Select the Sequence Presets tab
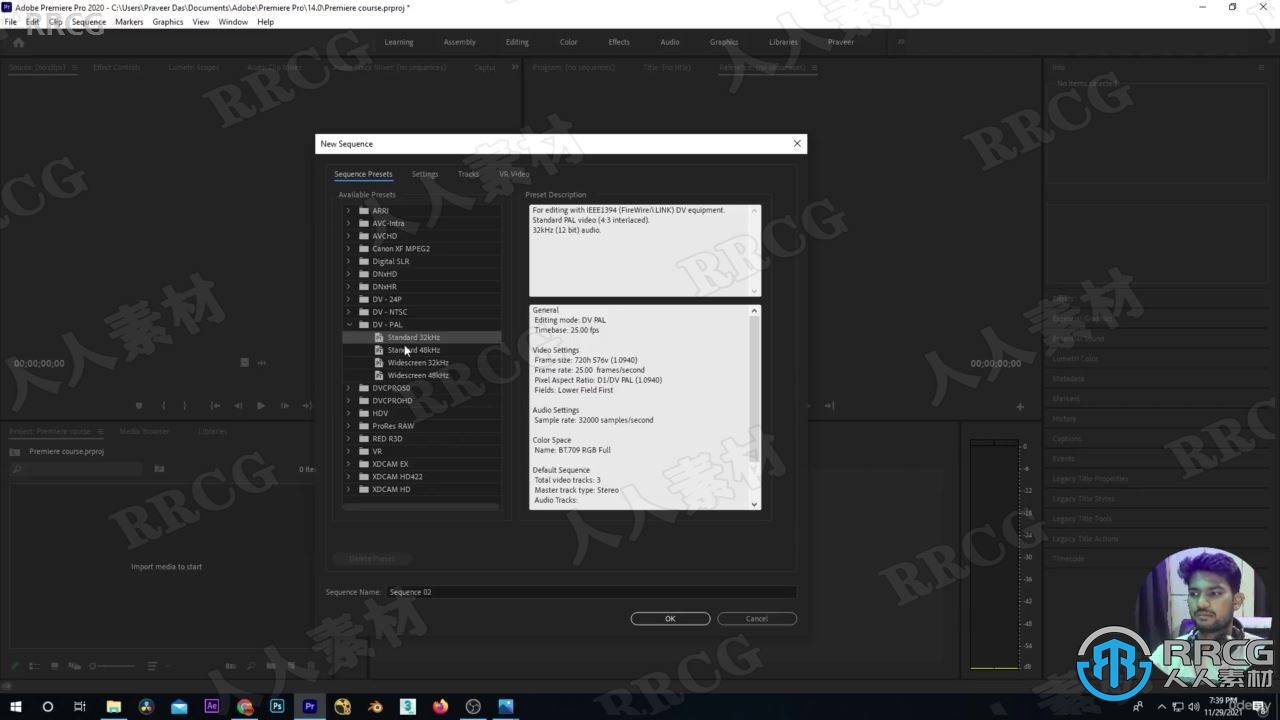This screenshot has height=720, width=1280. pos(363,174)
